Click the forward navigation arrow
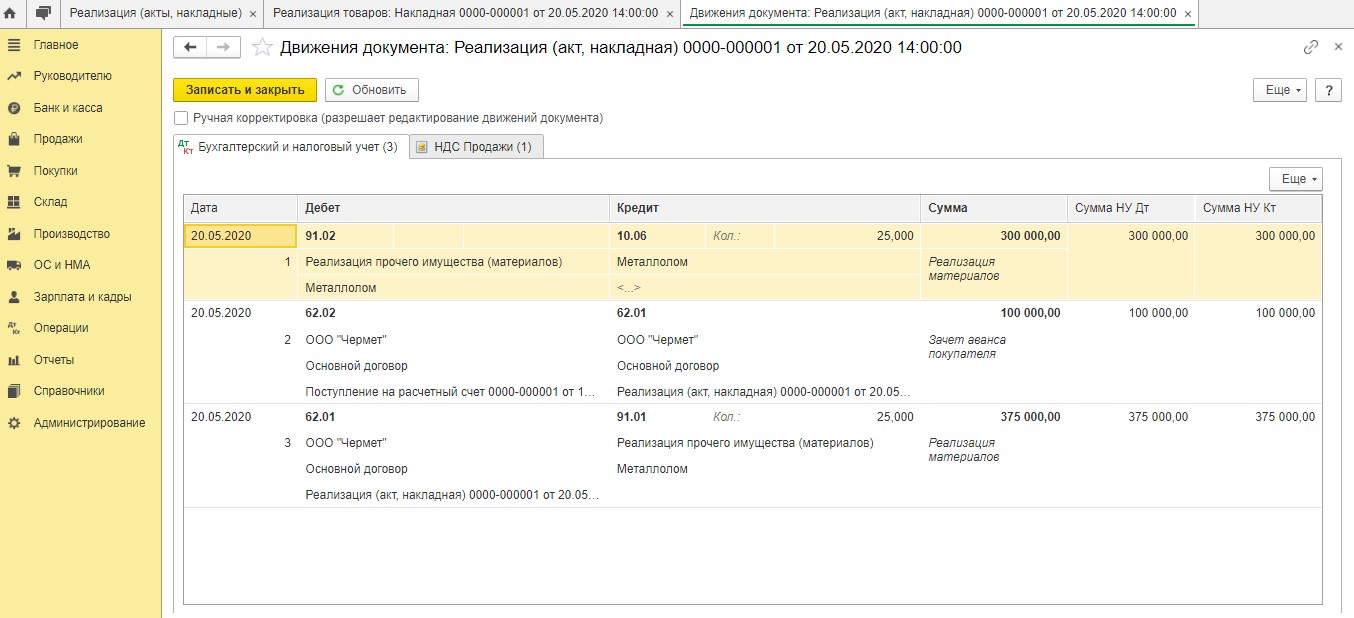 pos(223,47)
